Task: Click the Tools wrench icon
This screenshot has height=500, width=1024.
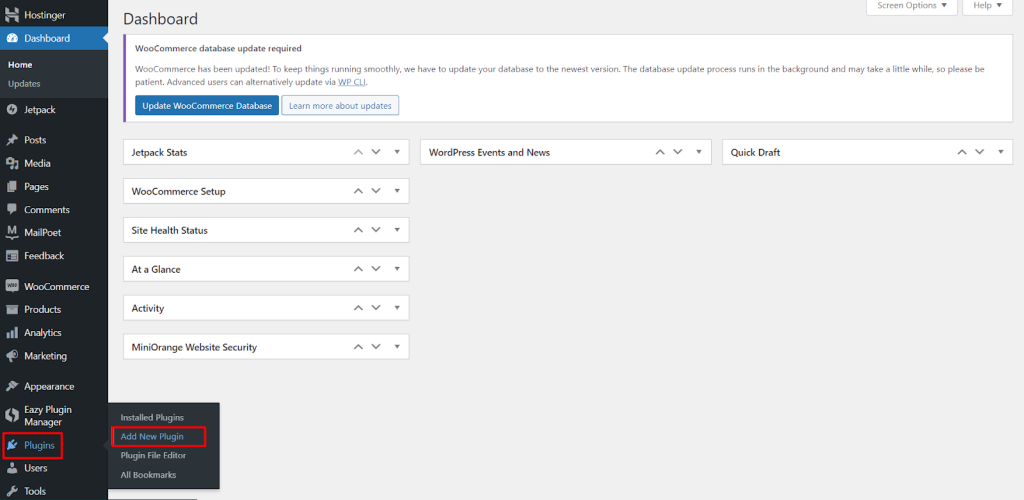Action: [12, 492]
